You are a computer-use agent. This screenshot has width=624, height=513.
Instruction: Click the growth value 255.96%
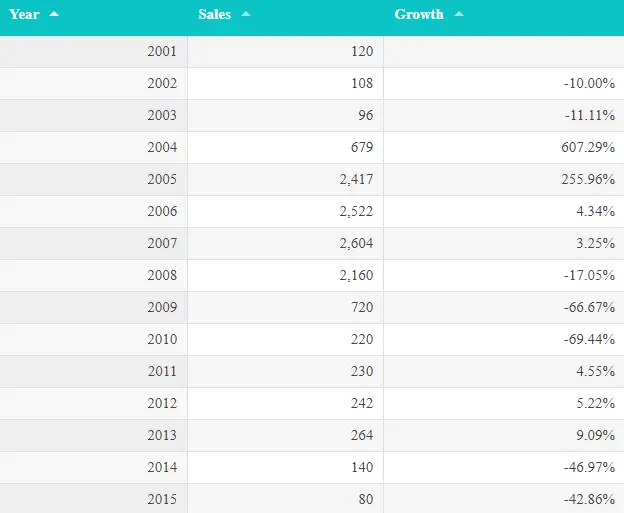click(589, 179)
